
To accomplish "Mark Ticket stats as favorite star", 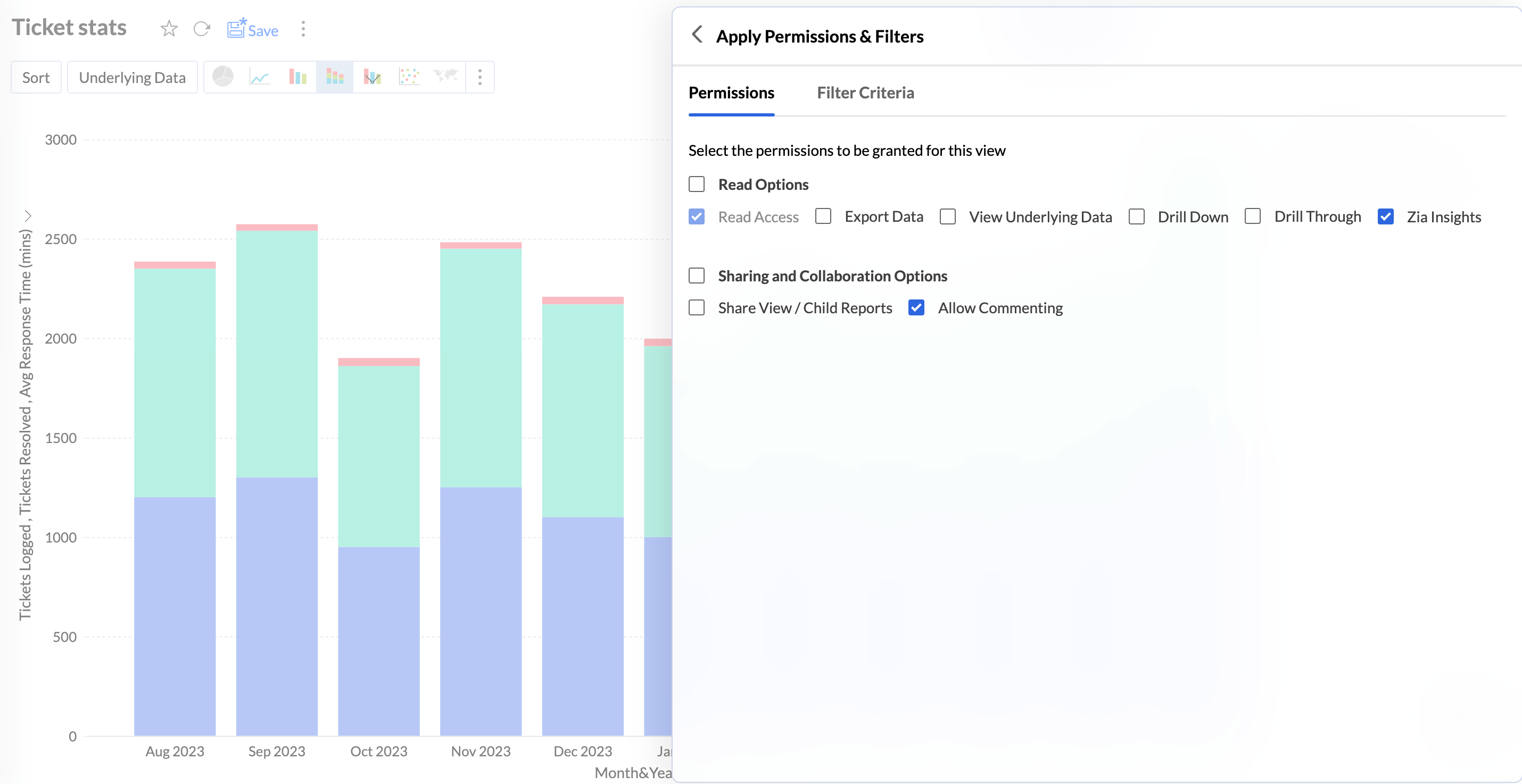I will click(169, 29).
